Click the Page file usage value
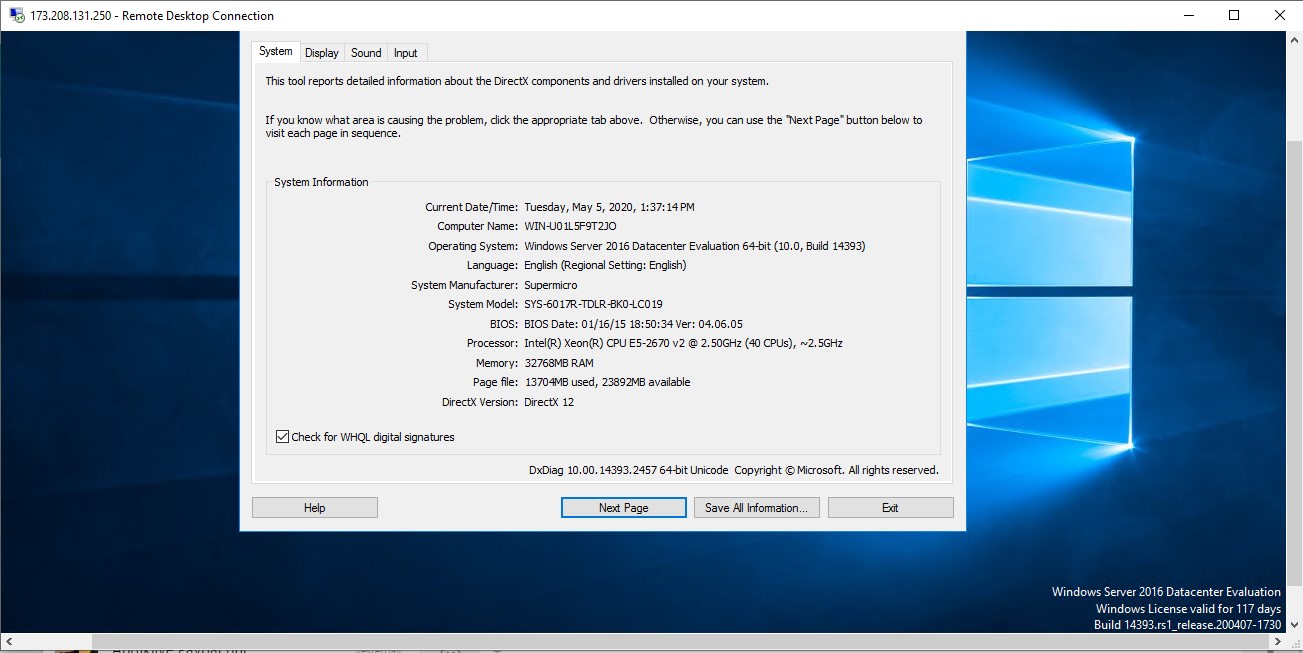 click(x=607, y=382)
